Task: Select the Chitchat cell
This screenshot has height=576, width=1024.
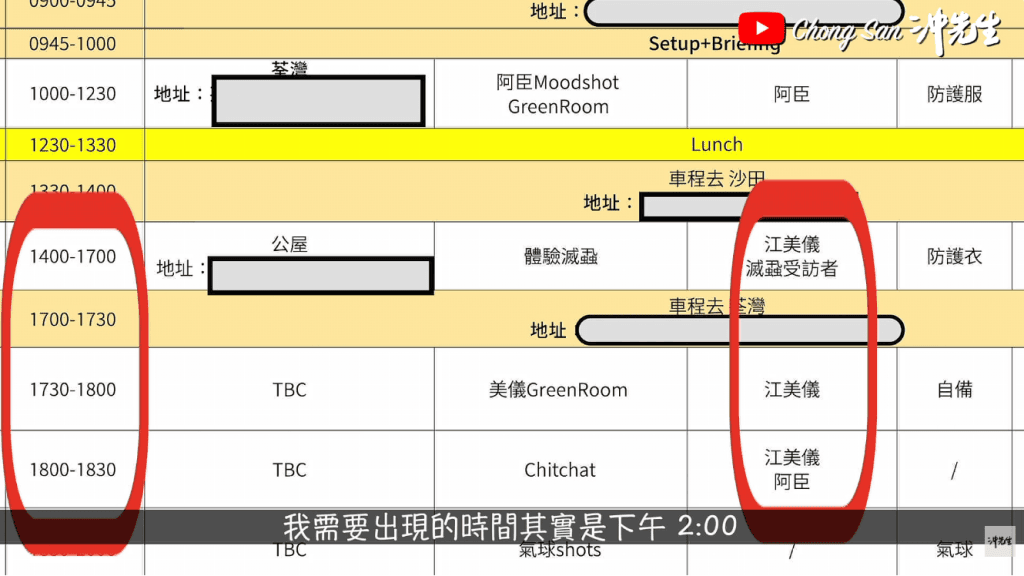Action: (x=560, y=470)
